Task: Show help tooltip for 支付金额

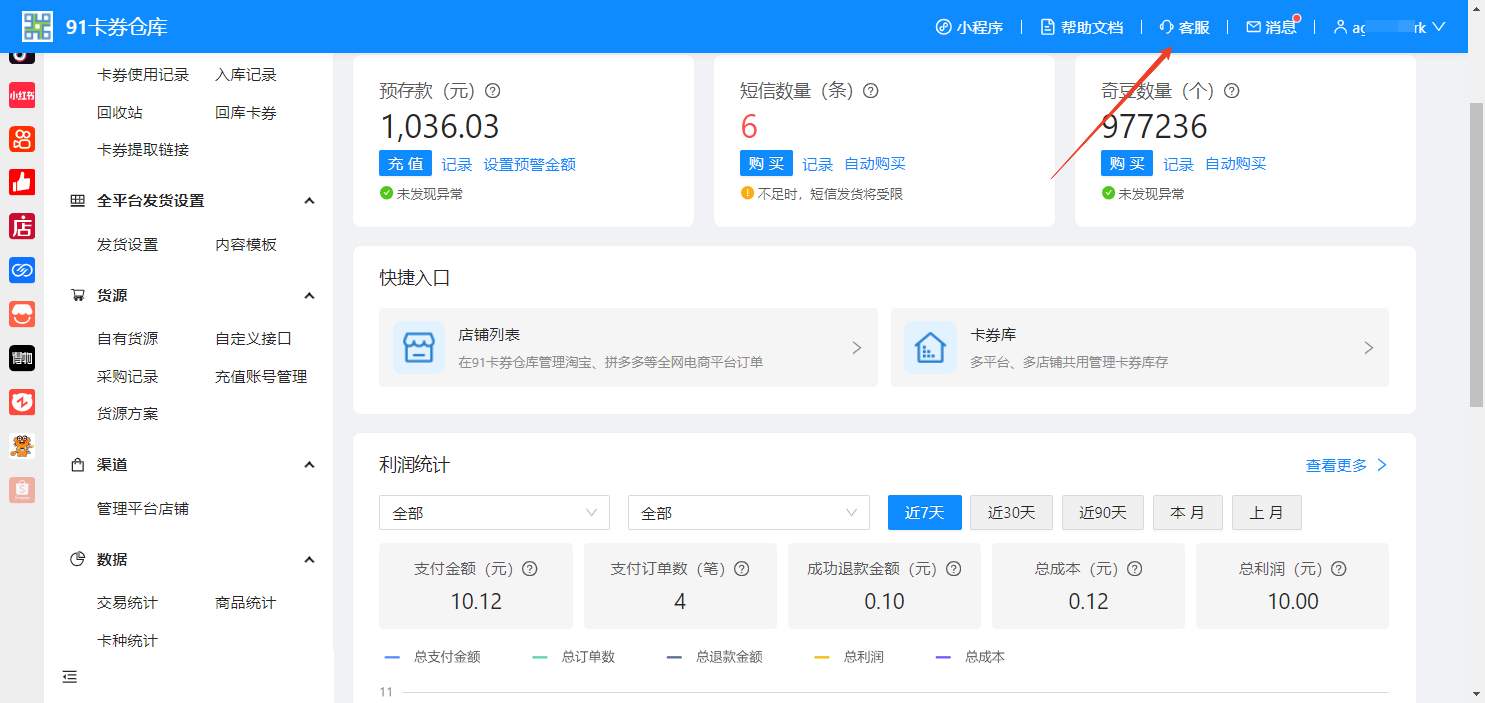Action: 530,569
